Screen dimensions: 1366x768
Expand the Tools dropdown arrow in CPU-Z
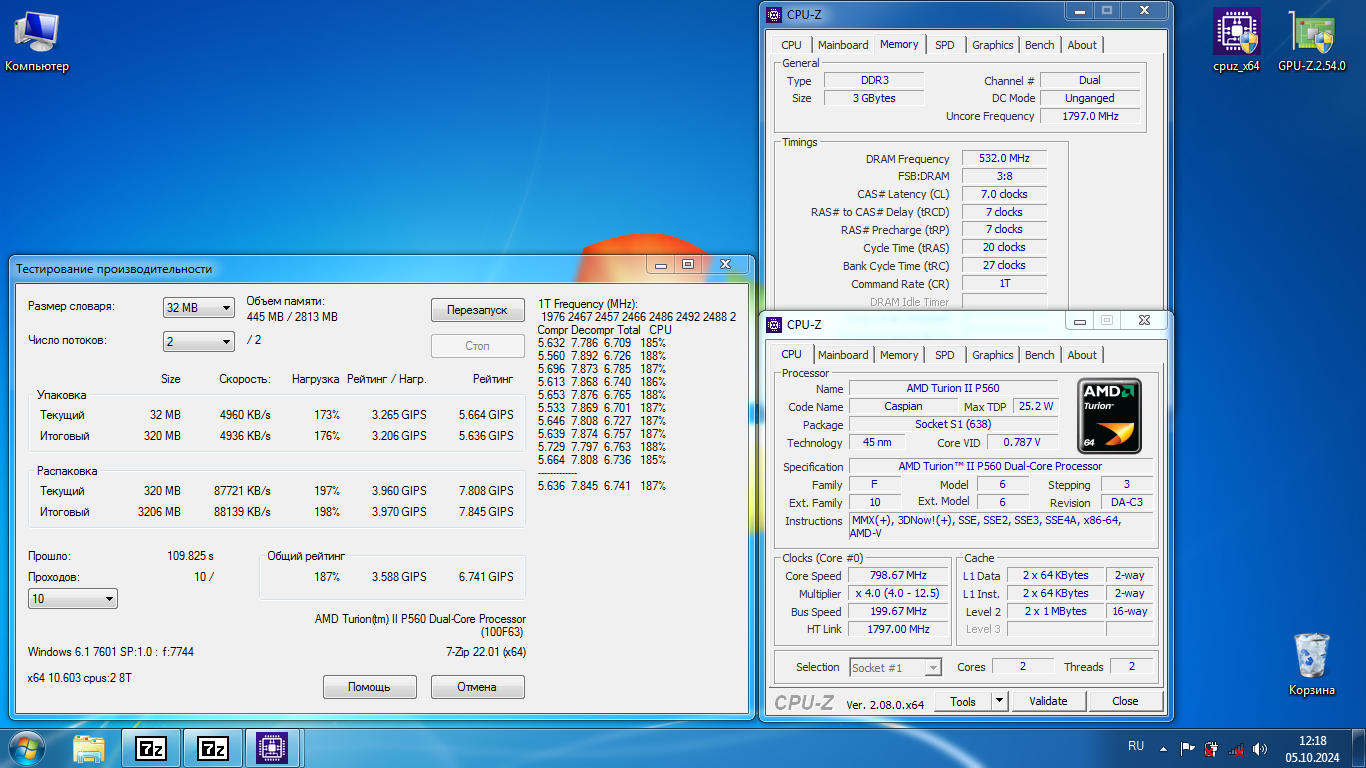coord(999,701)
